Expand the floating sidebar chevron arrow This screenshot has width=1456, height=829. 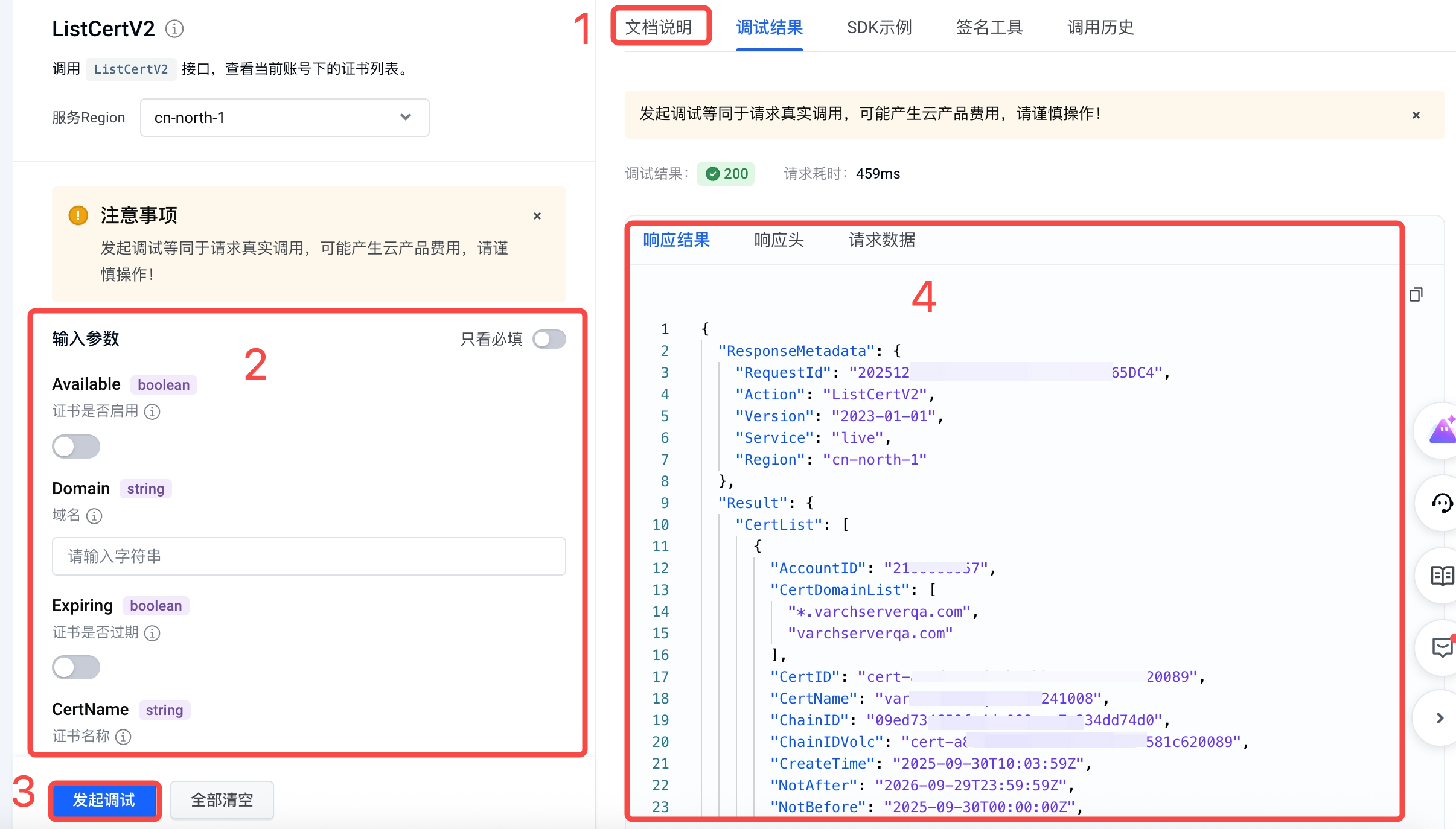[1440, 718]
